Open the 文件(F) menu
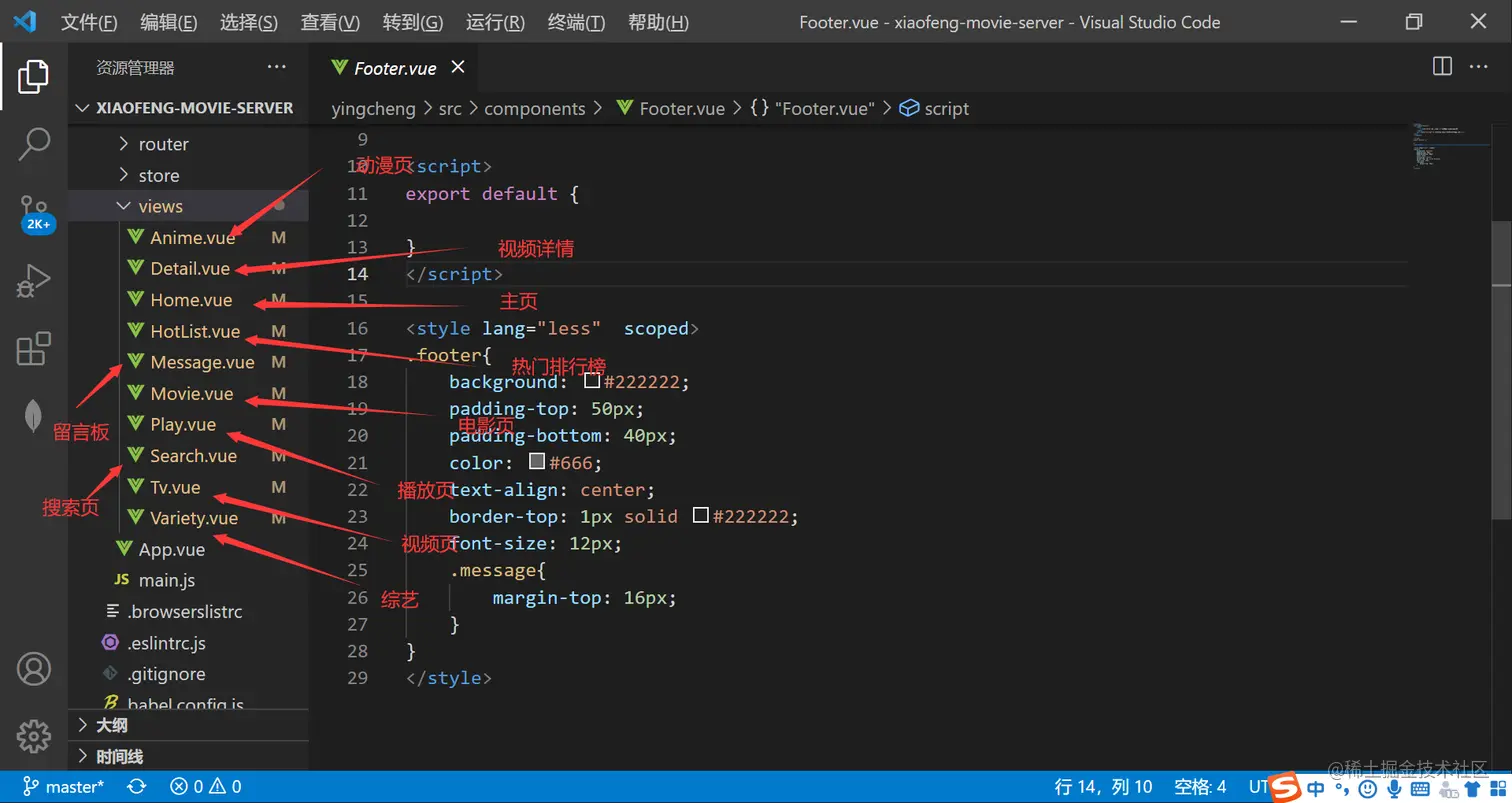 [x=89, y=22]
